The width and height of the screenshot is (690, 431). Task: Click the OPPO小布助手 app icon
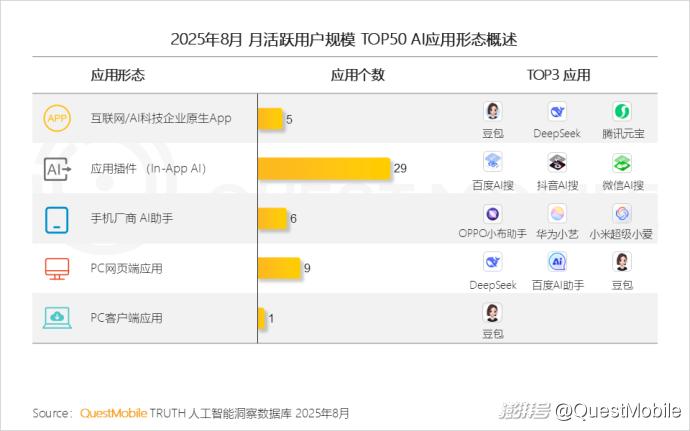(x=493, y=212)
